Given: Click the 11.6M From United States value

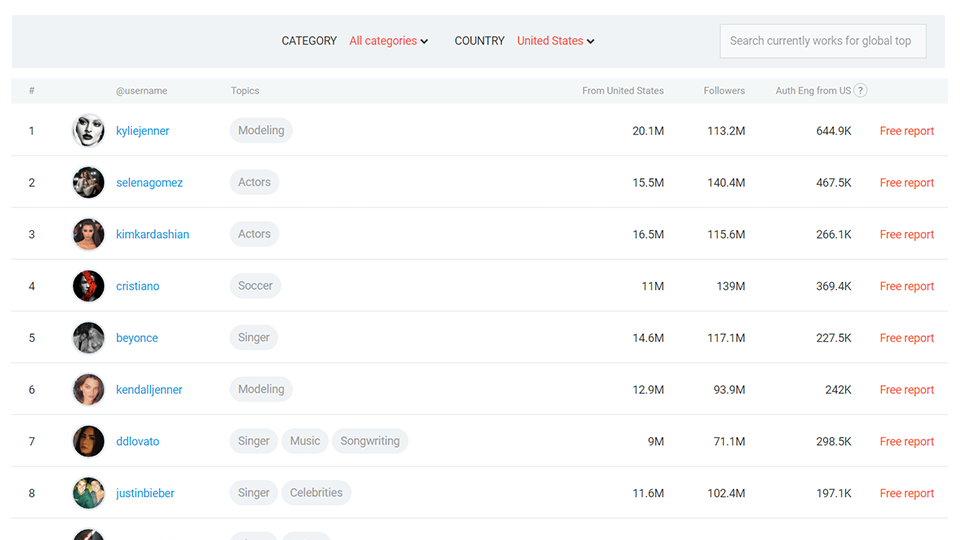Looking at the screenshot, I should (648, 493).
